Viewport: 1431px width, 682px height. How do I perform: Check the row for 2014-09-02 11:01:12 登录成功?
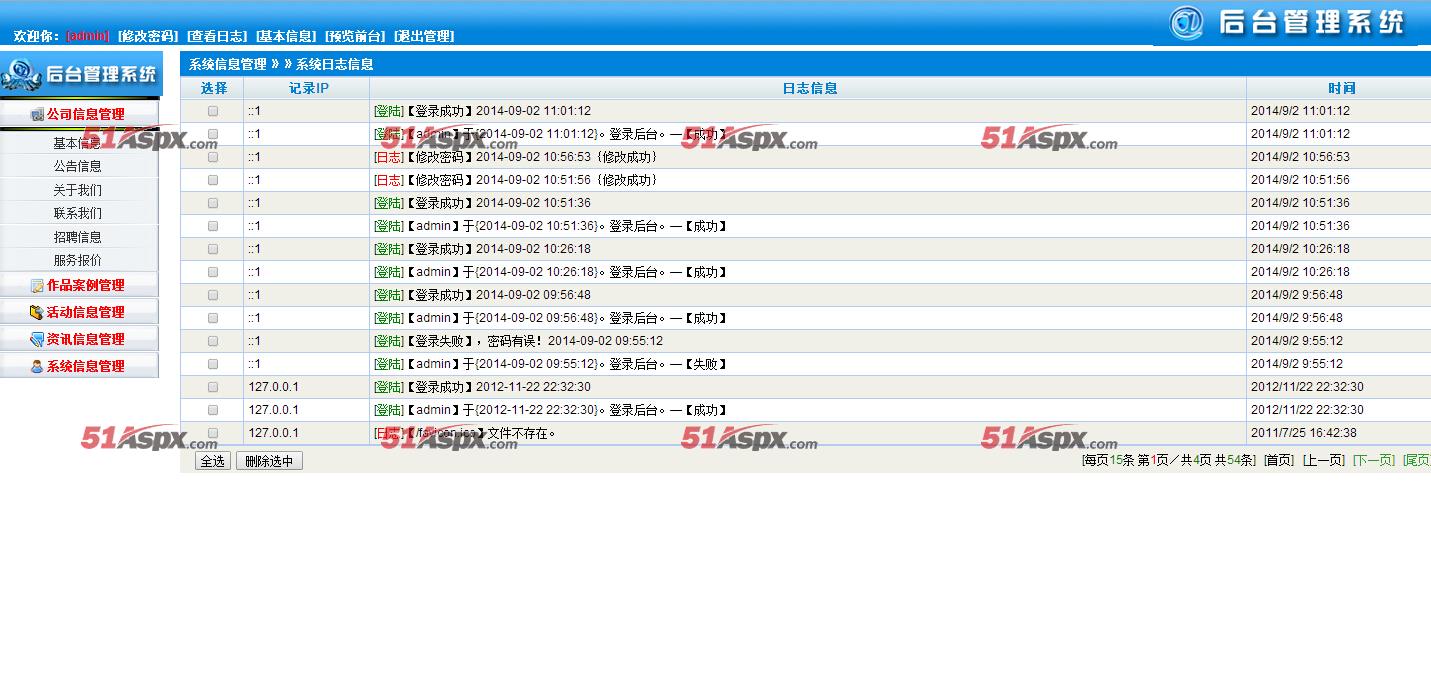tap(213, 111)
